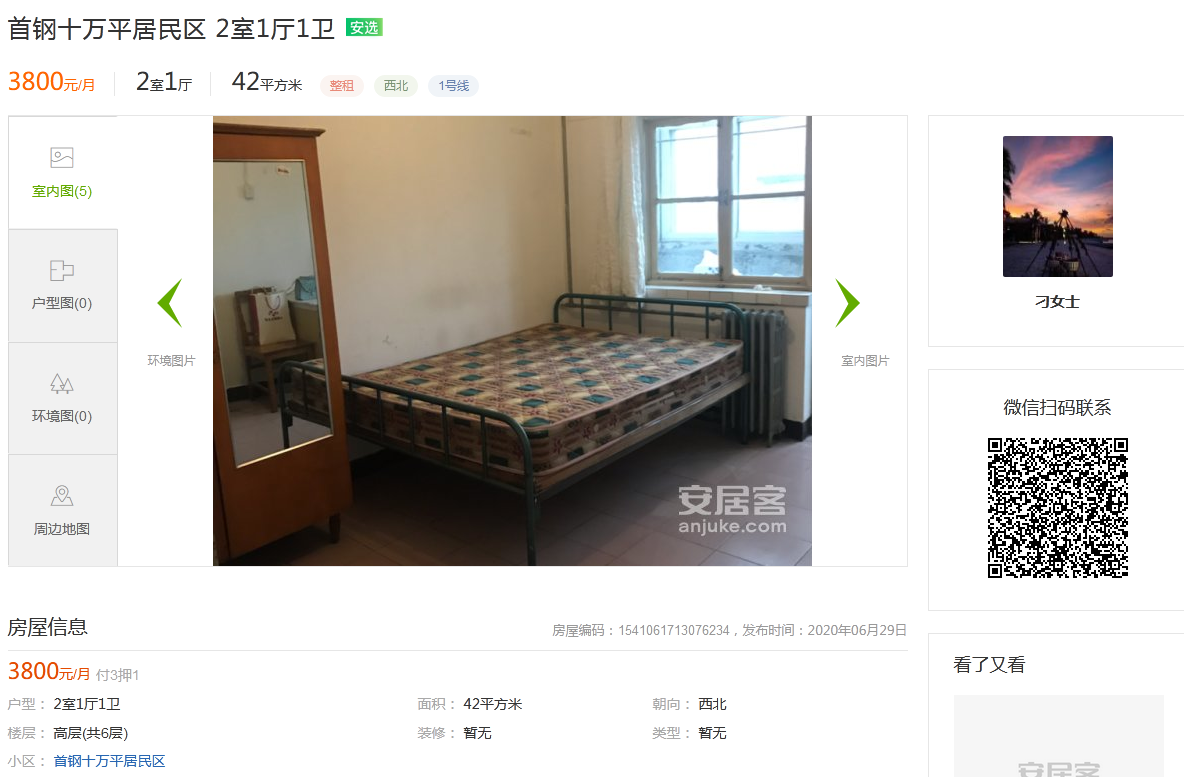Open the listing under 看了又看
Screen dimensions: 1184x777
1059,736
